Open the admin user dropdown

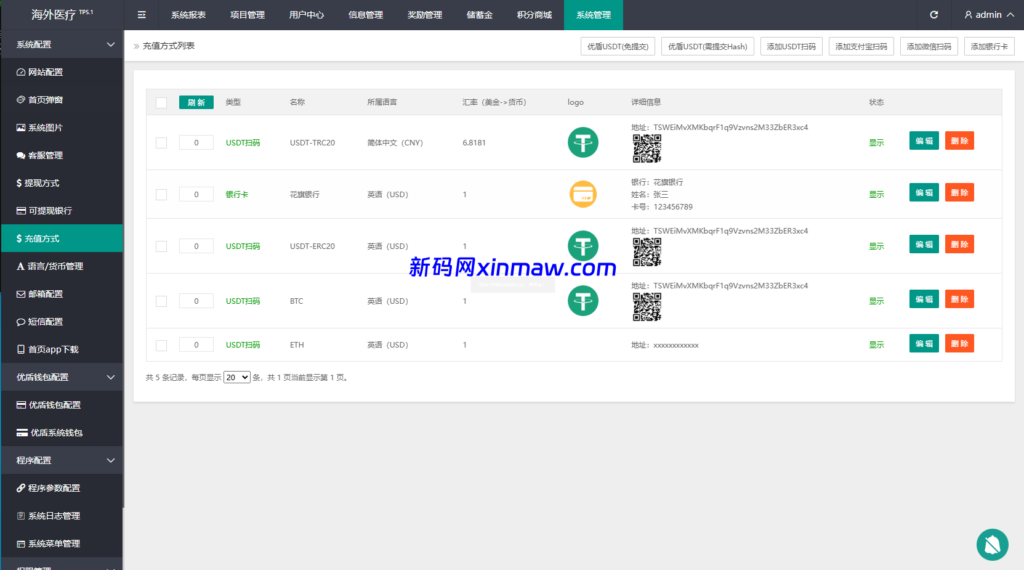(x=989, y=14)
